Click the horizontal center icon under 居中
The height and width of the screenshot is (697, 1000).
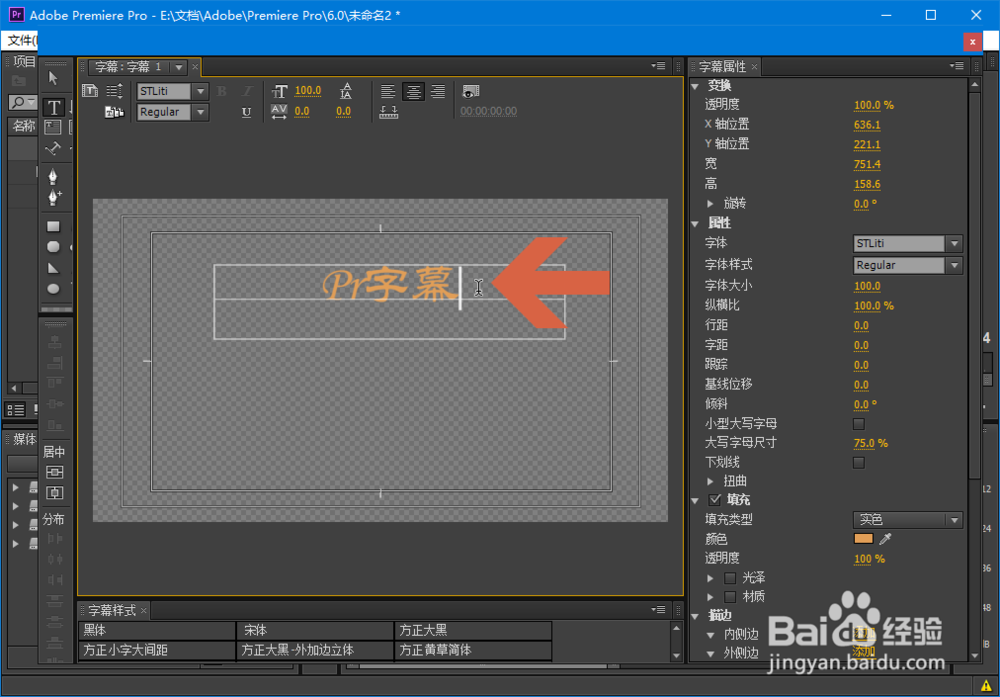55,473
